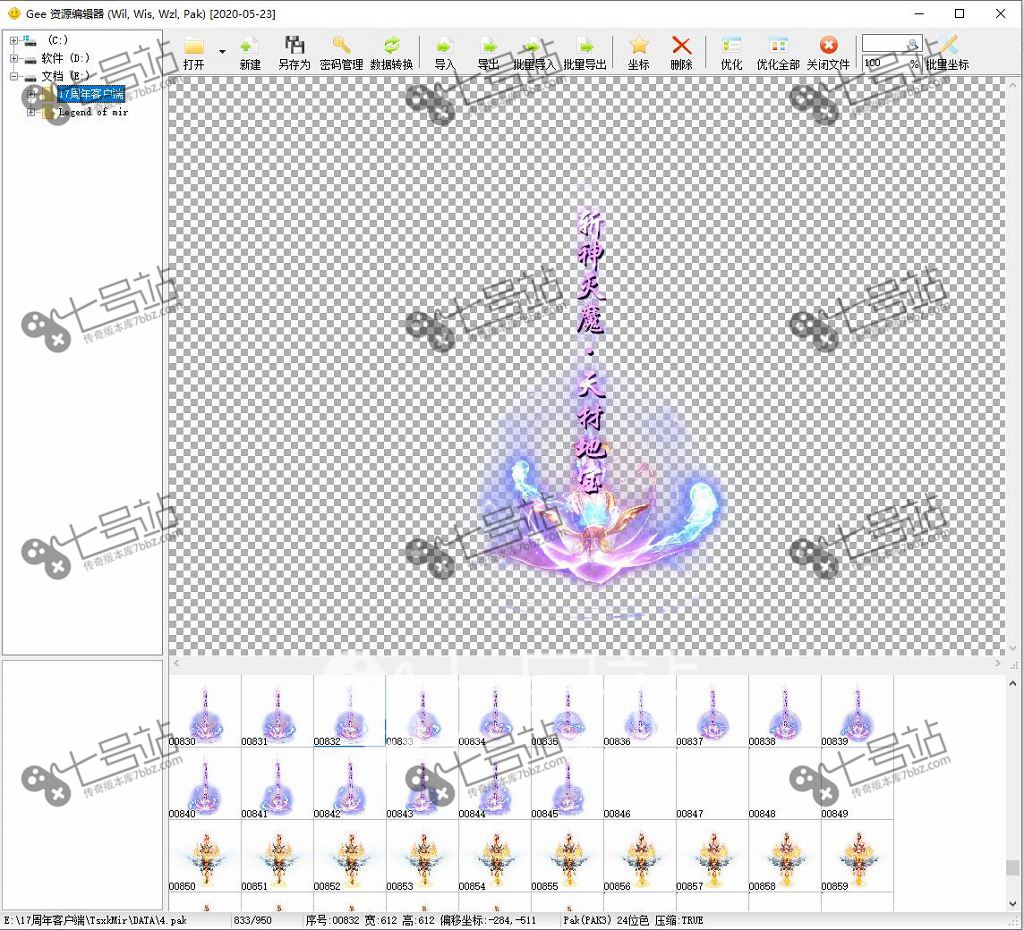Select thumbnail 00857
The height and width of the screenshot is (930, 1024).
tap(712, 856)
